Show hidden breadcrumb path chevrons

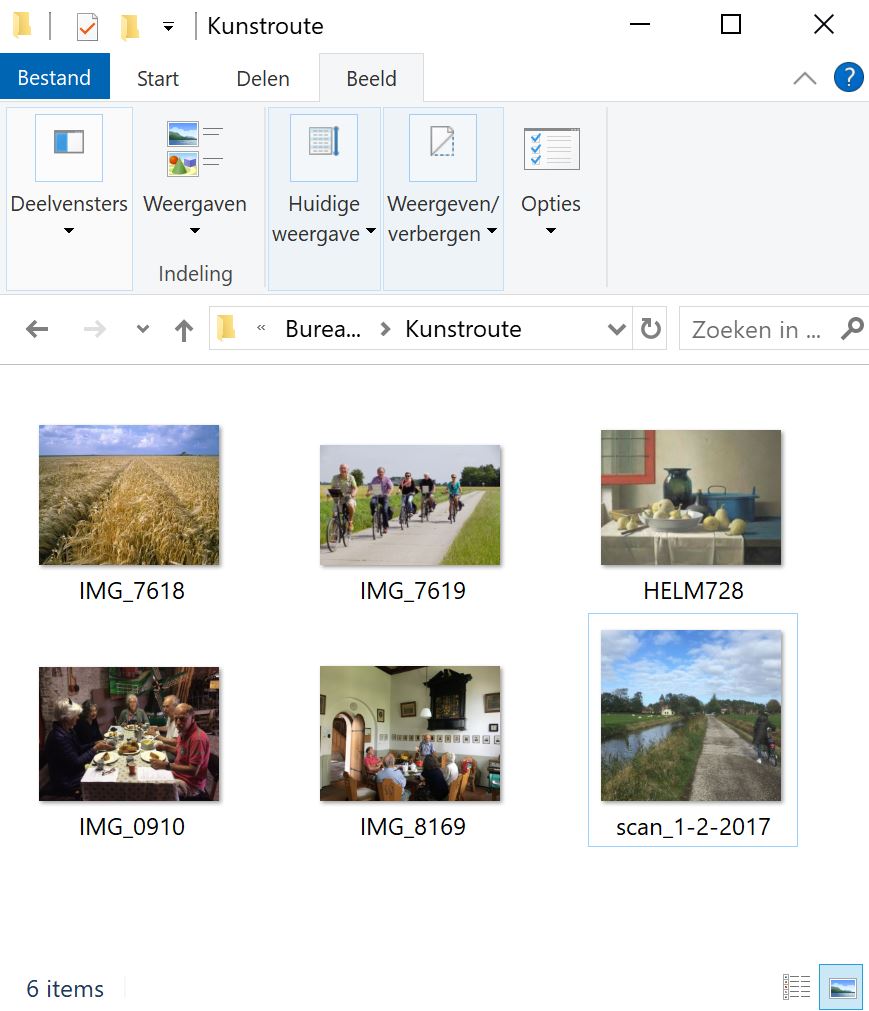click(x=261, y=328)
